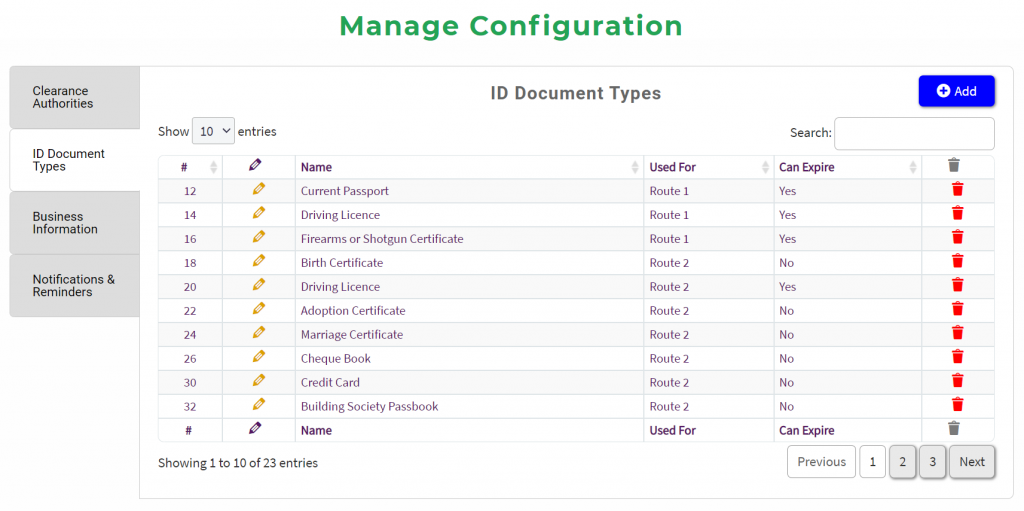The width and height of the screenshot is (1024, 511).
Task: Open the Business Information tab
Action: [x=75, y=223]
